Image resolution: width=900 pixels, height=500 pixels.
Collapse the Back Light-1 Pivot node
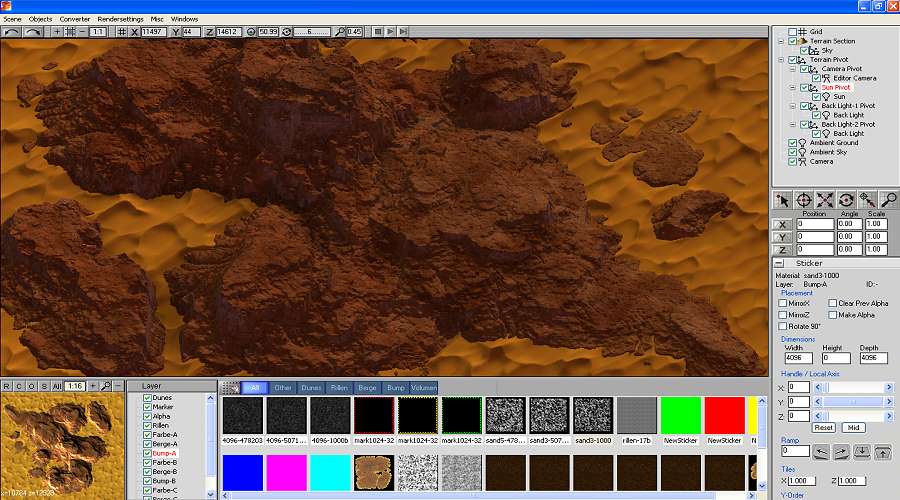(792, 105)
